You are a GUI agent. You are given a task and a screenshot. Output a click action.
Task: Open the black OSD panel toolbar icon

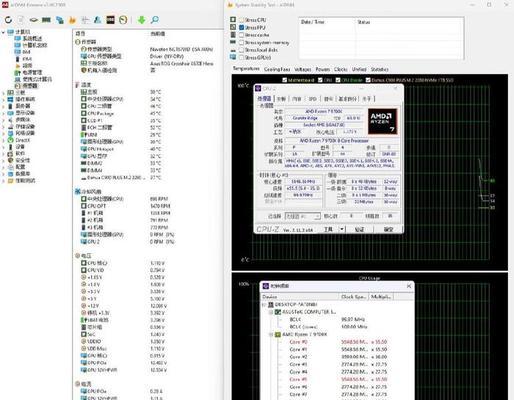110,20
